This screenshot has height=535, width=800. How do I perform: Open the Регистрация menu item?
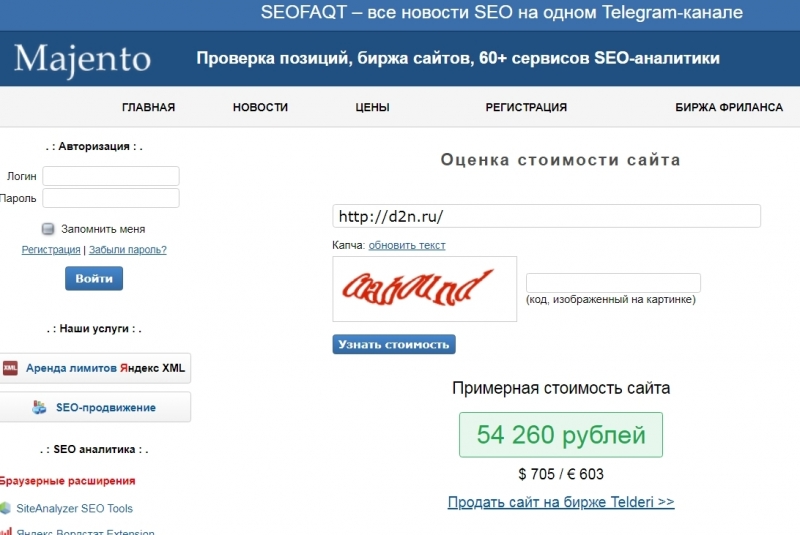(526, 108)
